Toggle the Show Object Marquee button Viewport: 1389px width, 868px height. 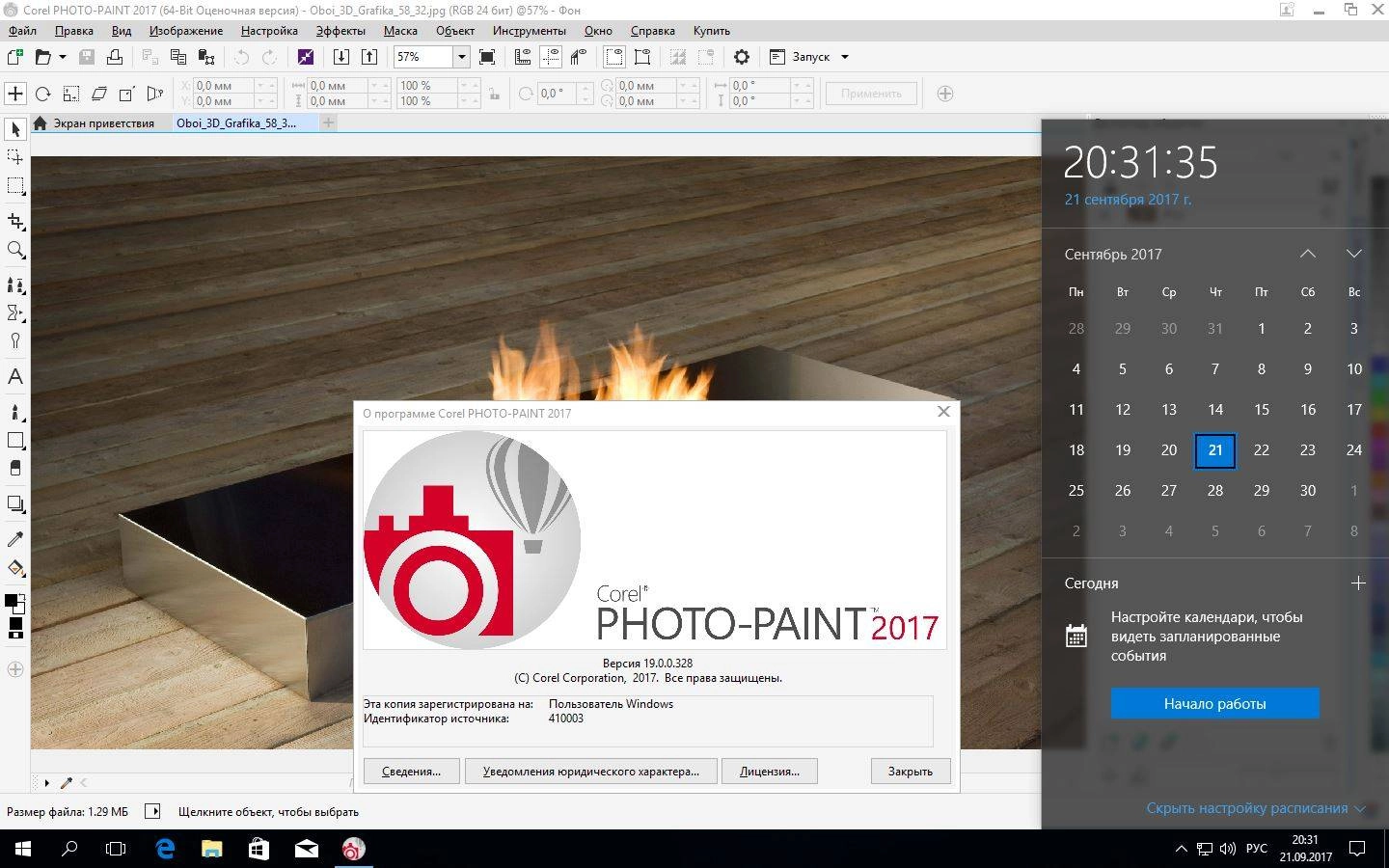click(x=641, y=57)
